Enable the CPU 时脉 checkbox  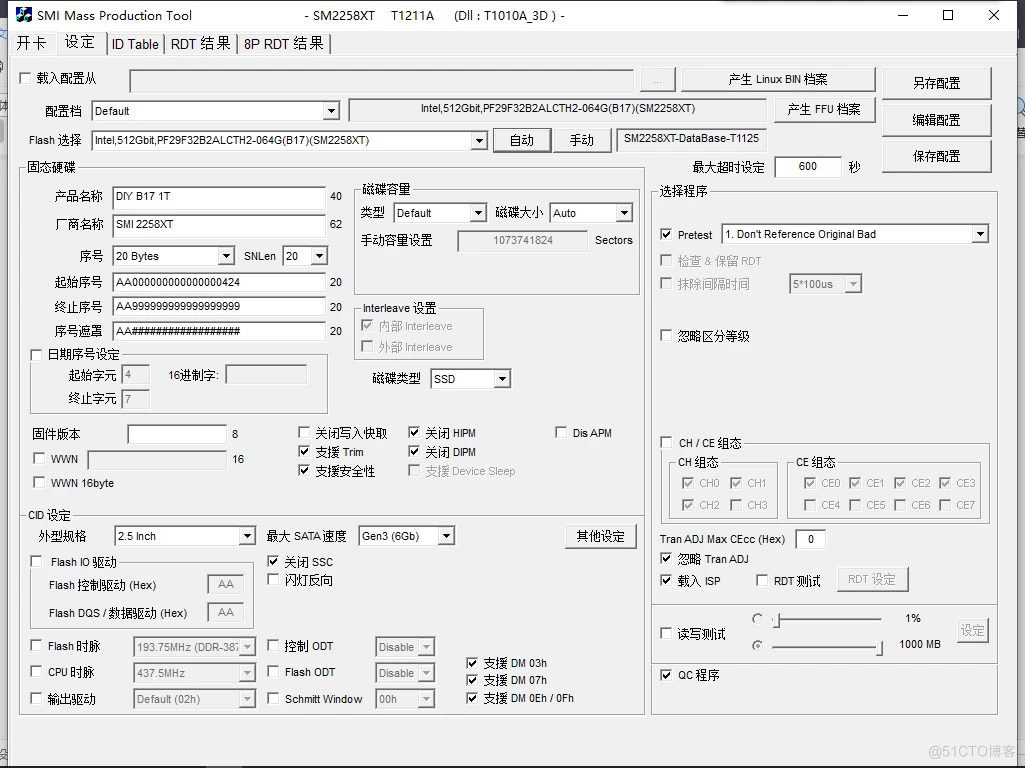37,672
